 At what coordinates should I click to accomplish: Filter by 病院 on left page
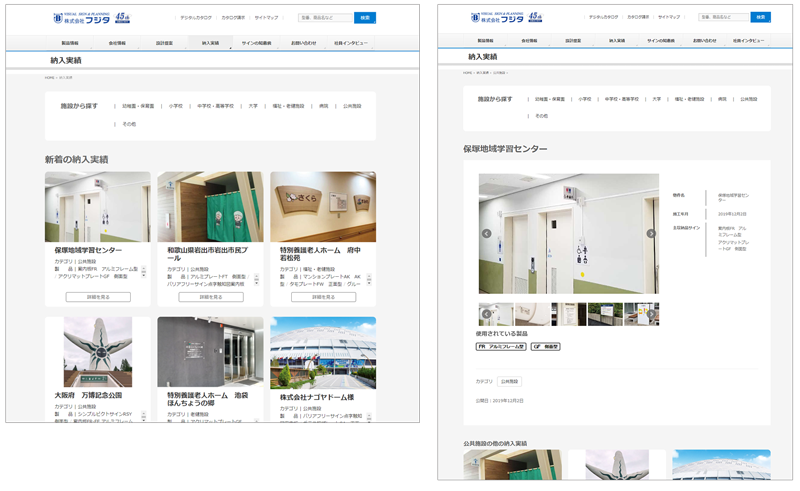point(323,106)
